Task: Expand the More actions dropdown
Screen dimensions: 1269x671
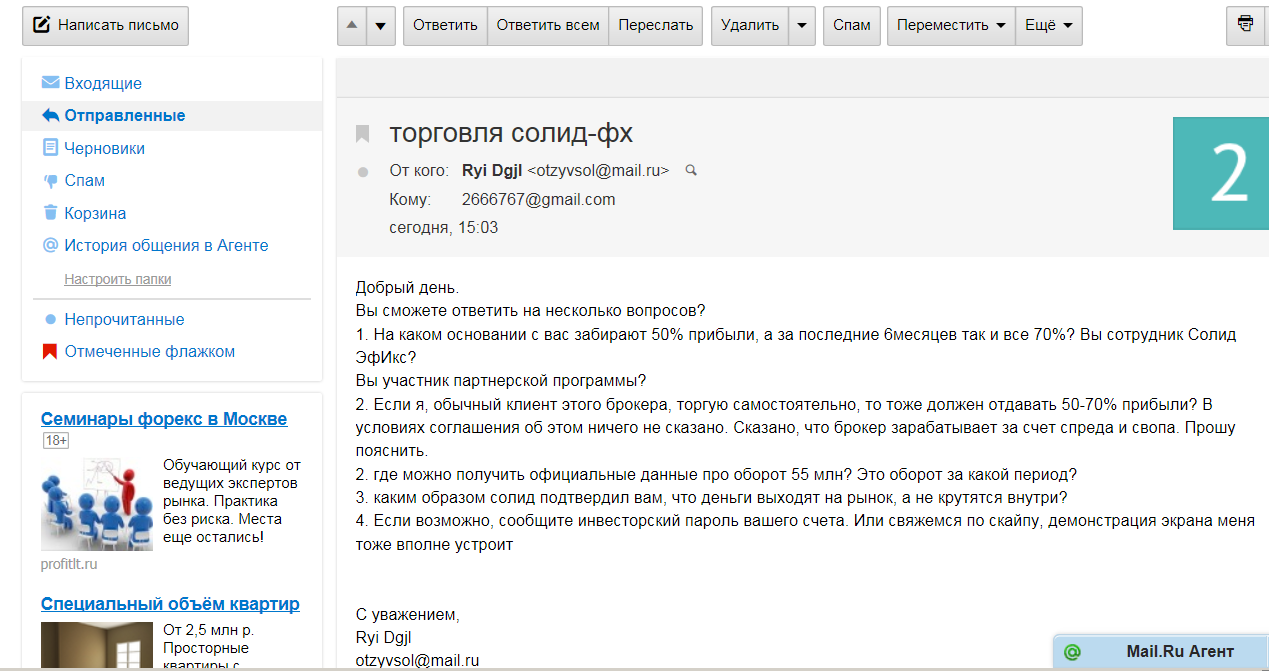Action: (x=1049, y=26)
